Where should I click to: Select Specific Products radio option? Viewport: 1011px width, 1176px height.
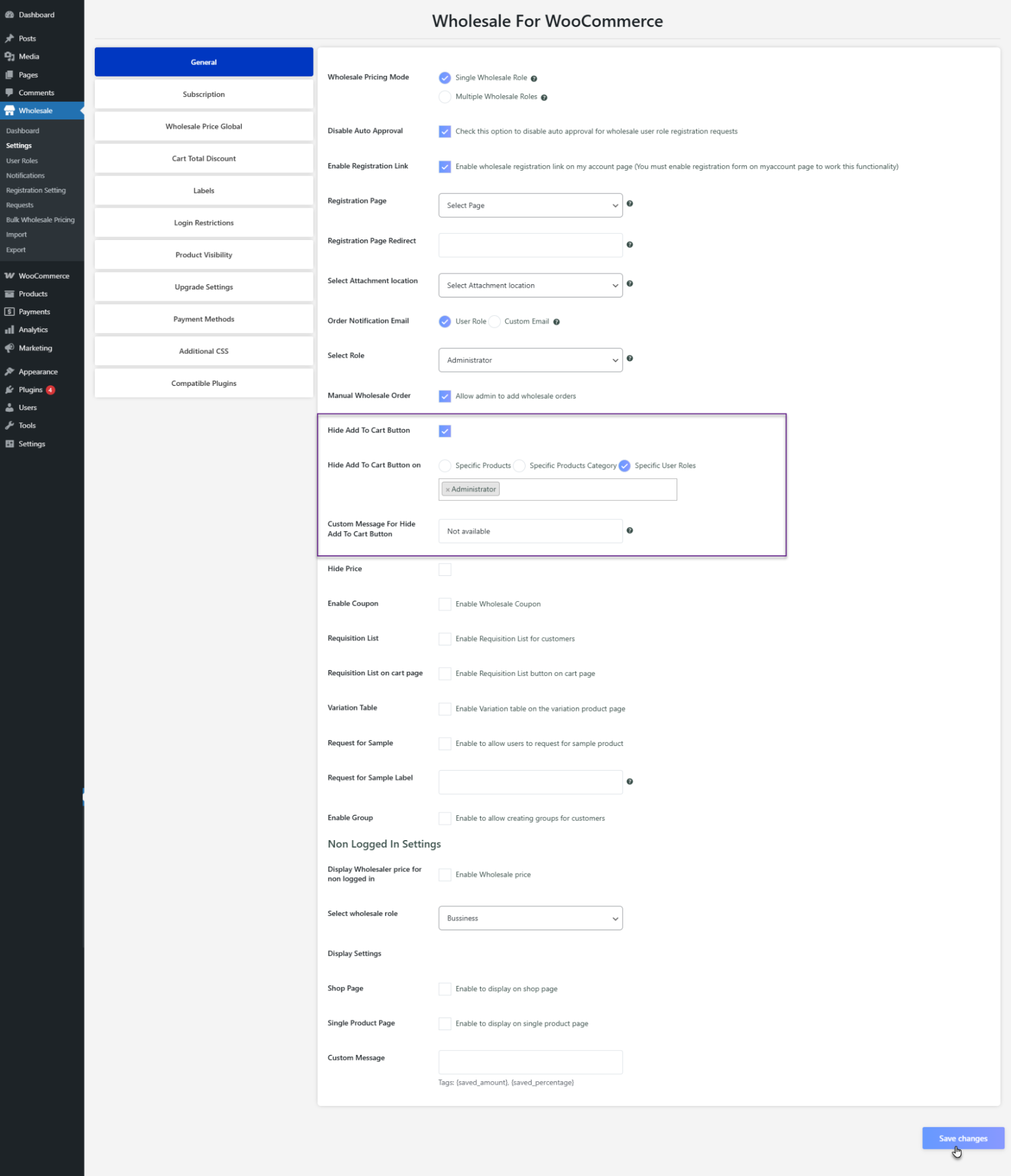445,465
